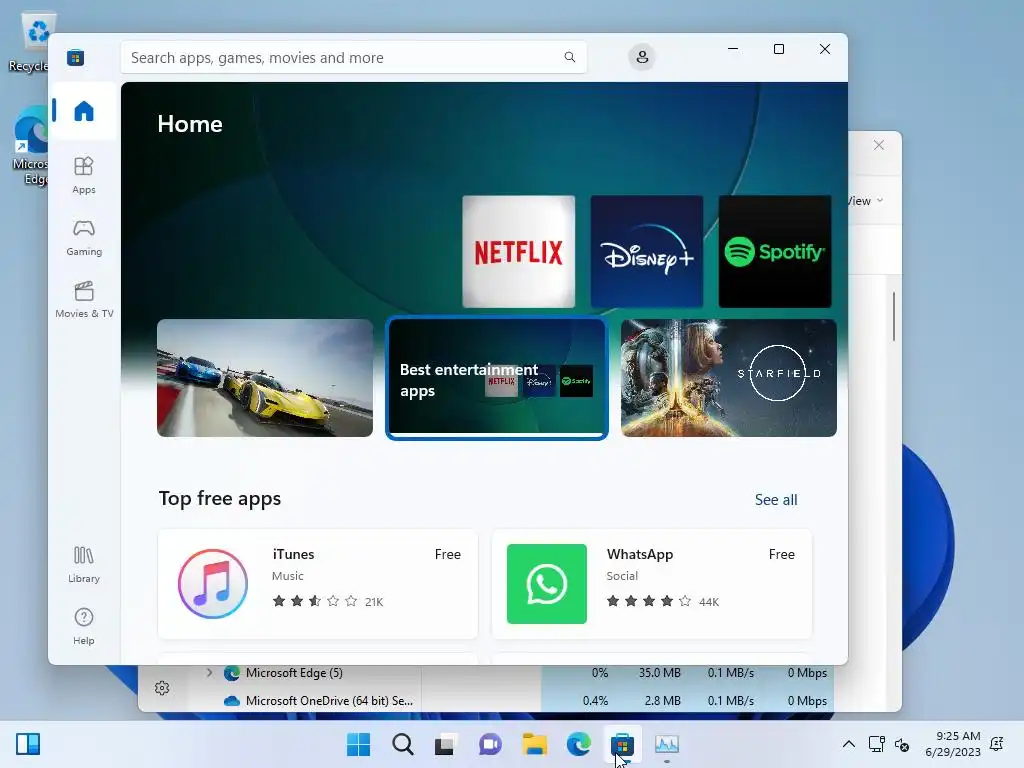
Task: Click Edge 35.0 MB memory value
Action: (660, 673)
